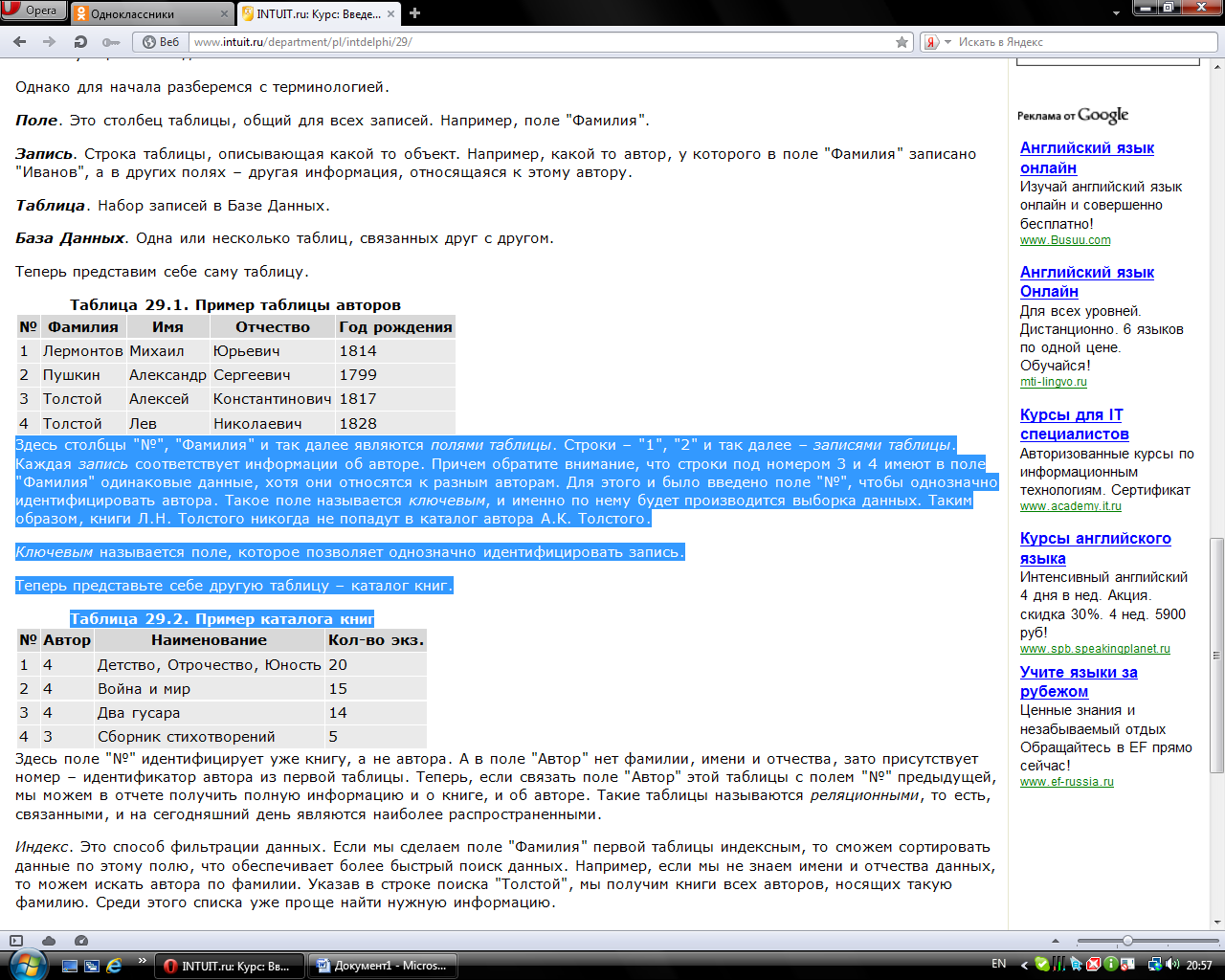Open the www.academy.it.ru link
The height and width of the screenshot is (980, 1225).
1070,506
